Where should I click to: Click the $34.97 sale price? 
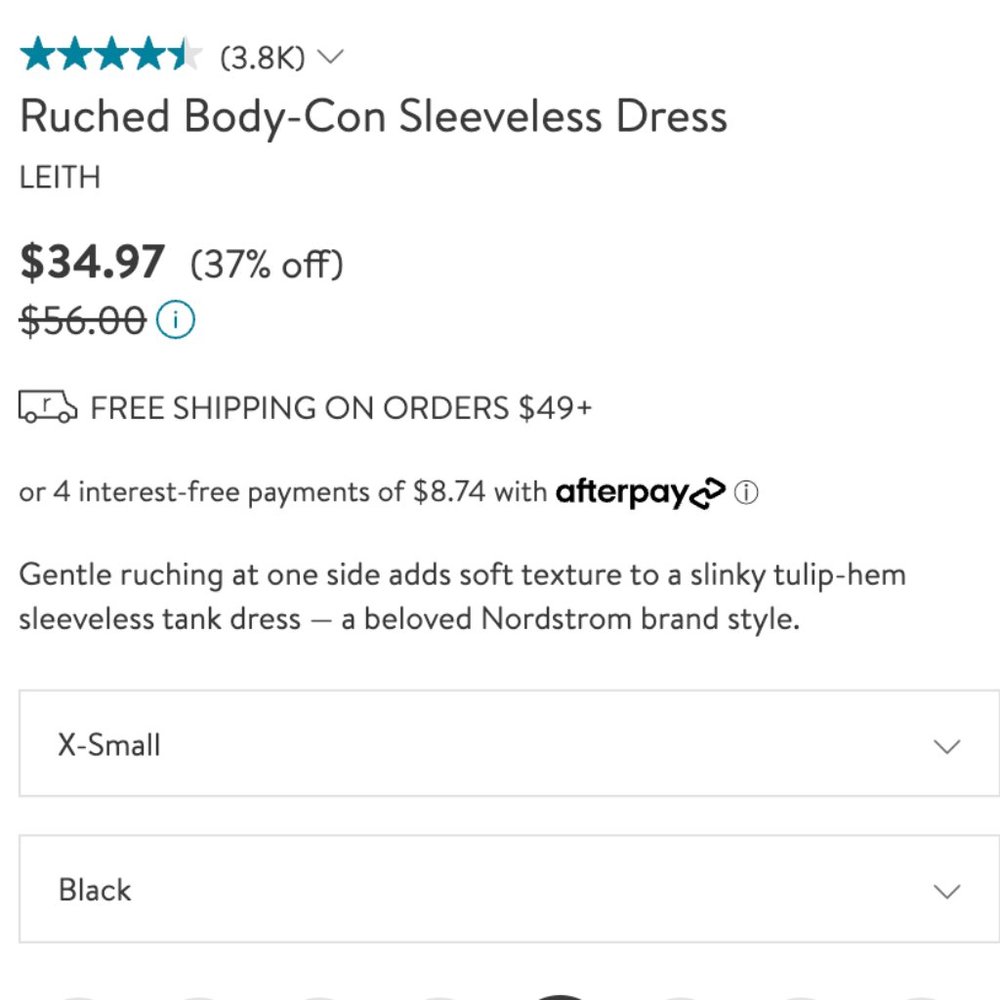pyautogui.click(x=92, y=262)
